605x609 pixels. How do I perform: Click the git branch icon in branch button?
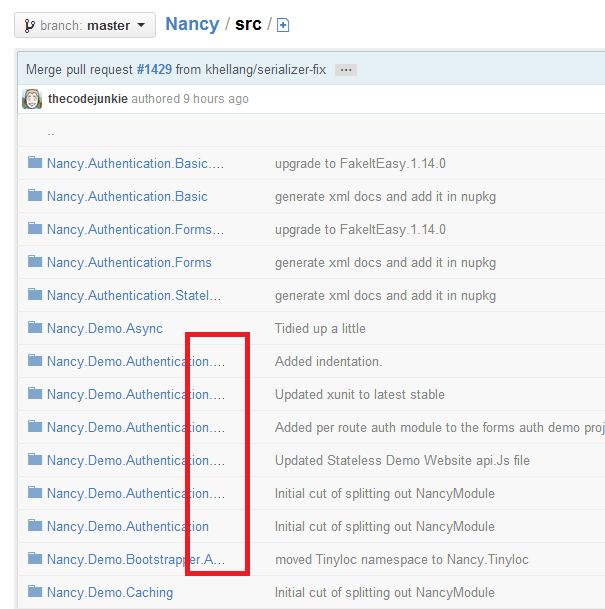30,26
